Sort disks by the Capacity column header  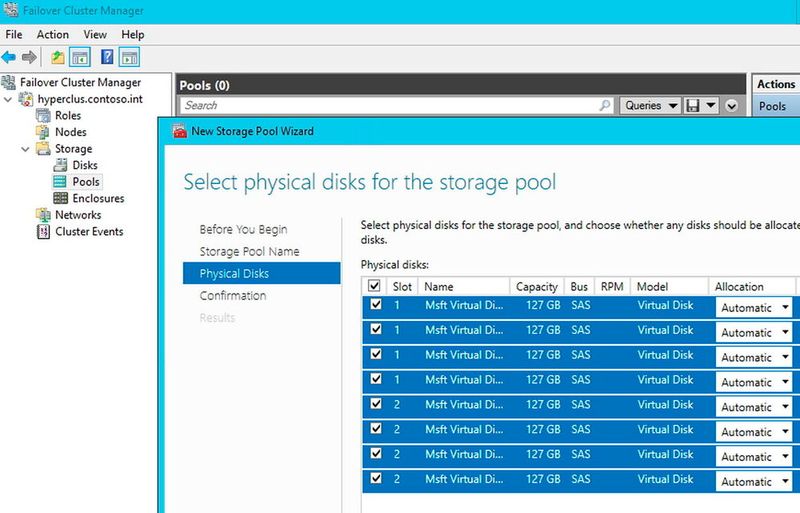click(x=537, y=286)
